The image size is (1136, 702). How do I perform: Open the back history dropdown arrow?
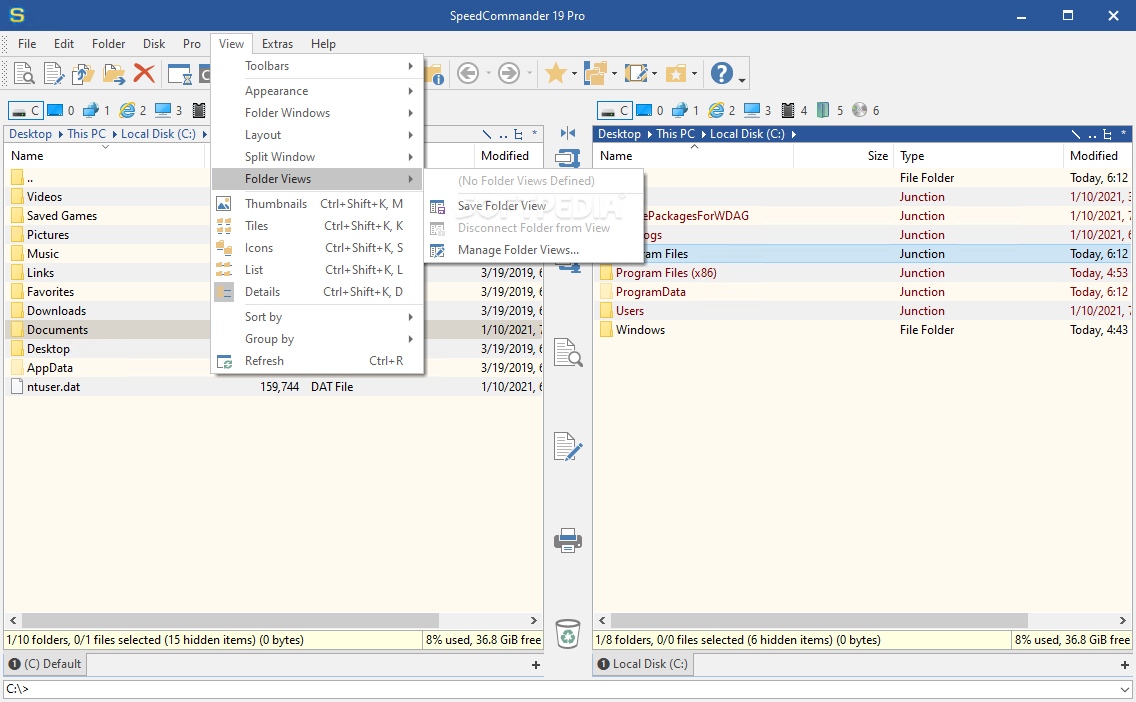point(488,73)
